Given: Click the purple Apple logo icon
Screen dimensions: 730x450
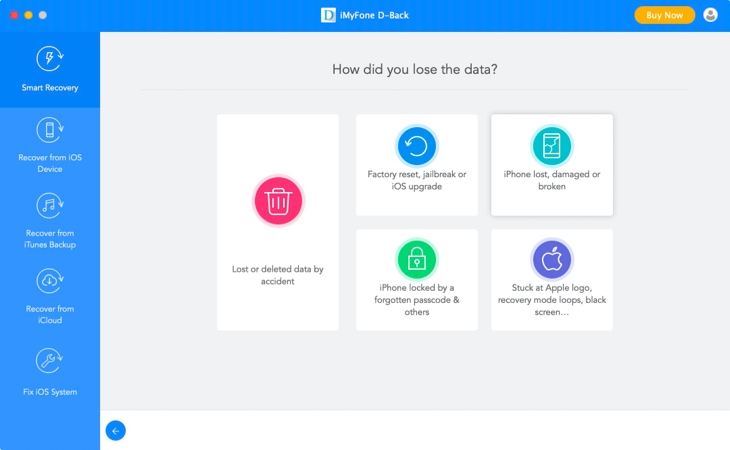Looking at the screenshot, I should [x=552, y=259].
